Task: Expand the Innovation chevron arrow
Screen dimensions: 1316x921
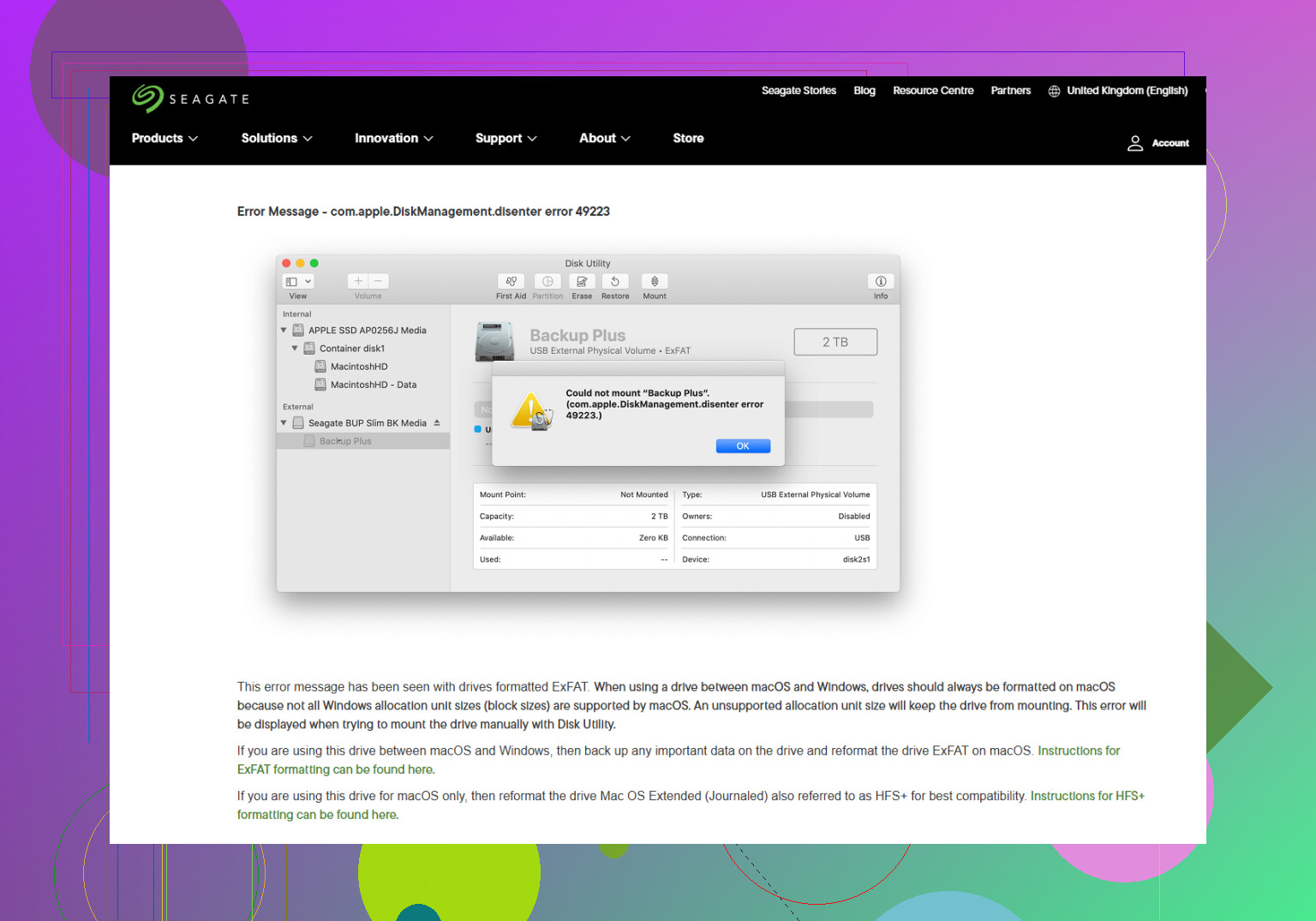Action: (x=428, y=139)
